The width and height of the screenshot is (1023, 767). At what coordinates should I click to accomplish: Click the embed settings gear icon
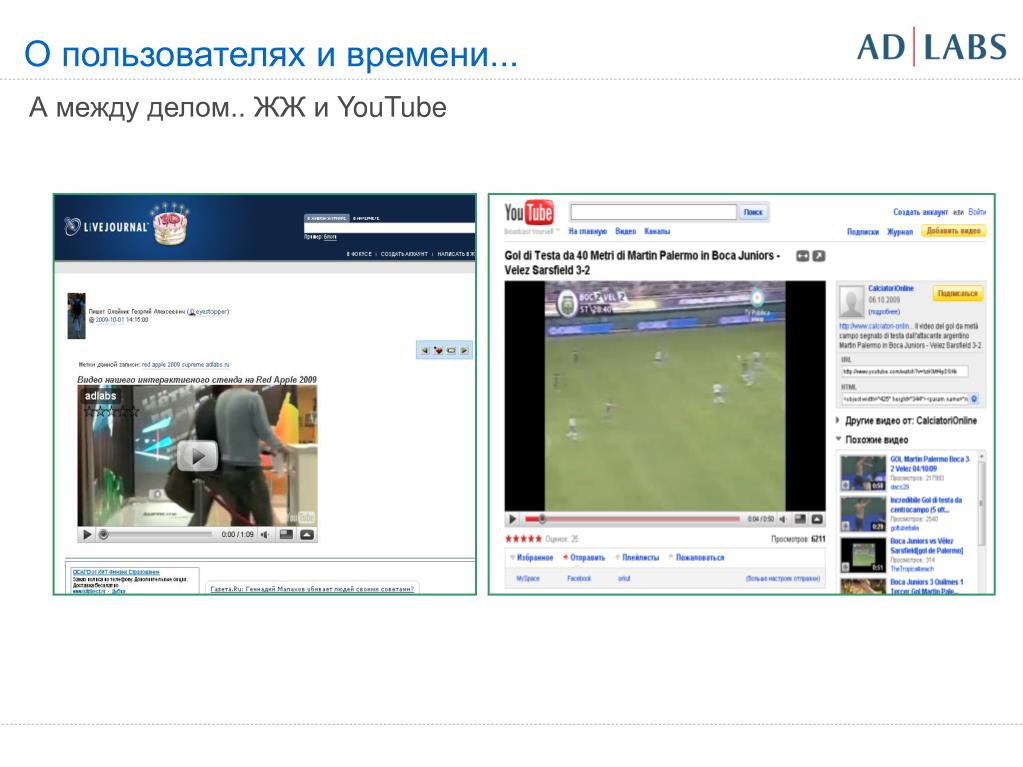pos(974,399)
